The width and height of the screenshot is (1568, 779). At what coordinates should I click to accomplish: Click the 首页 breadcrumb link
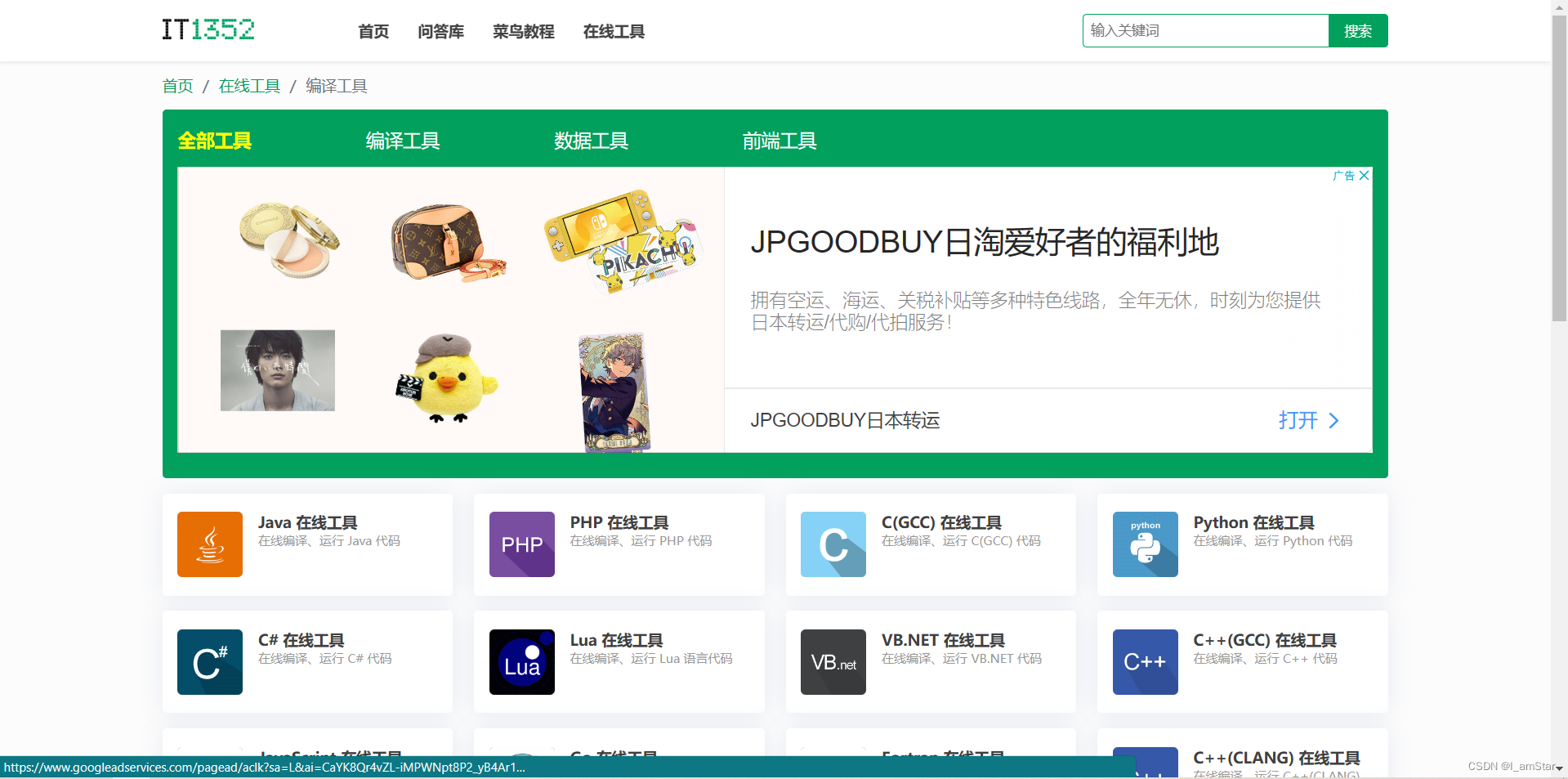tap(177, 86)
